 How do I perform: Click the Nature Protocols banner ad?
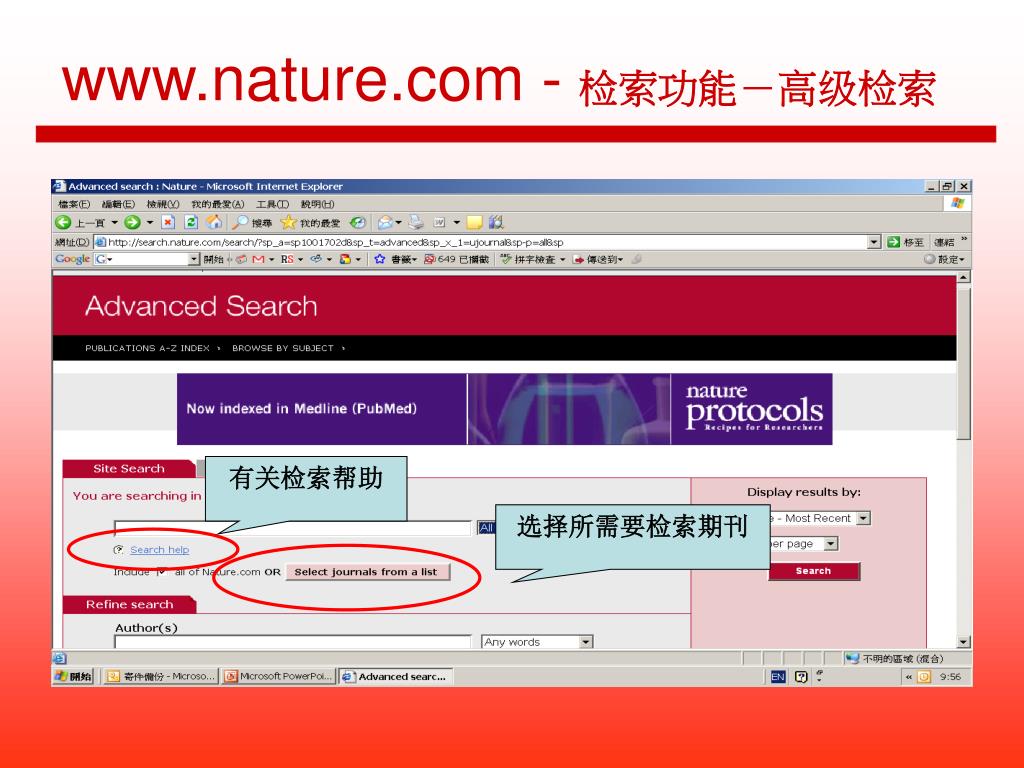pyautogui.click(x=504, y=409)
